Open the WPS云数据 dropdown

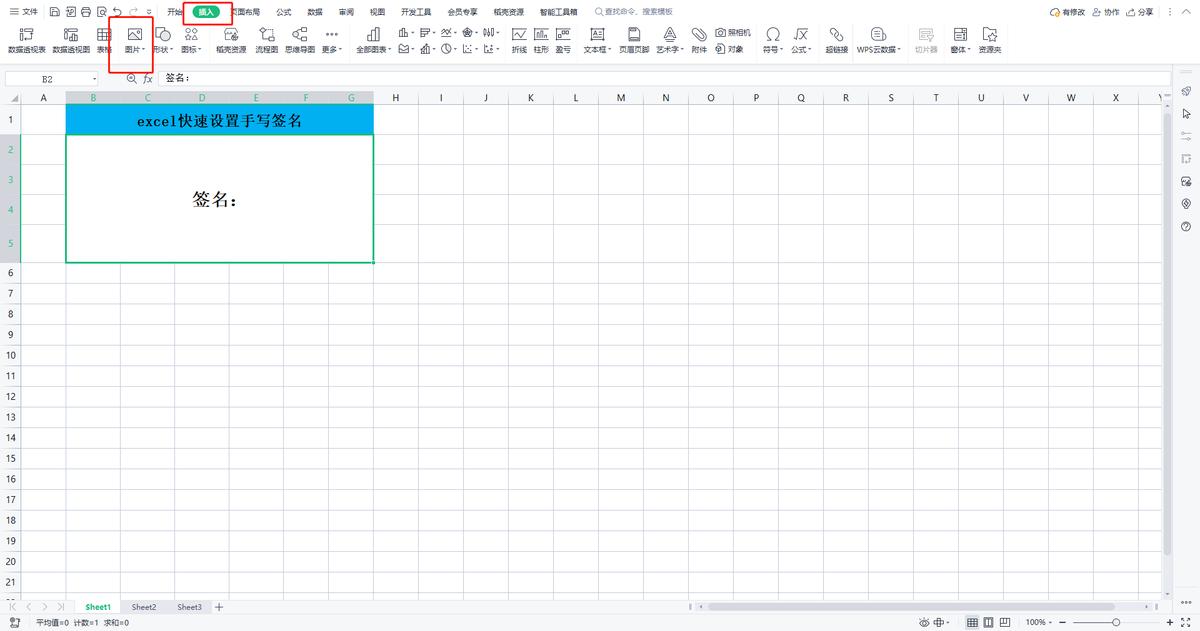click(878, 40)
